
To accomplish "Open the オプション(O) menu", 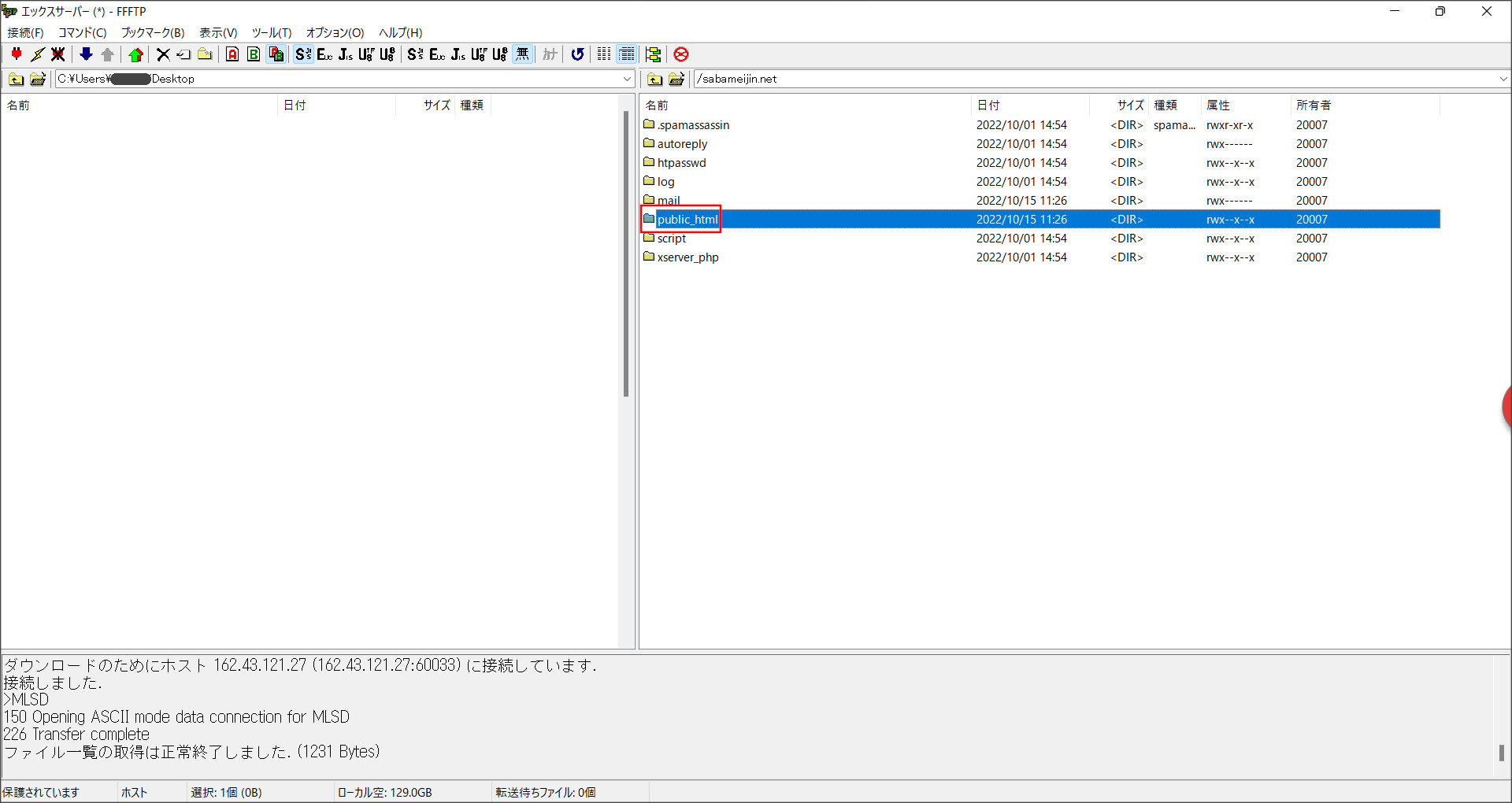I will pyautogui.click(x=335, y=32).
